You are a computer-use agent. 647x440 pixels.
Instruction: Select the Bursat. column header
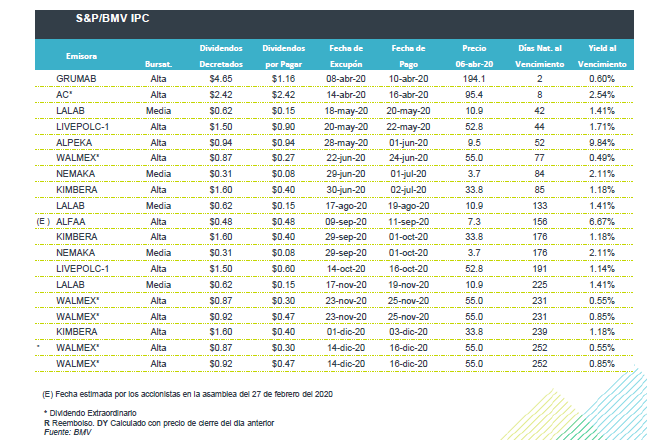pos(158,64)
